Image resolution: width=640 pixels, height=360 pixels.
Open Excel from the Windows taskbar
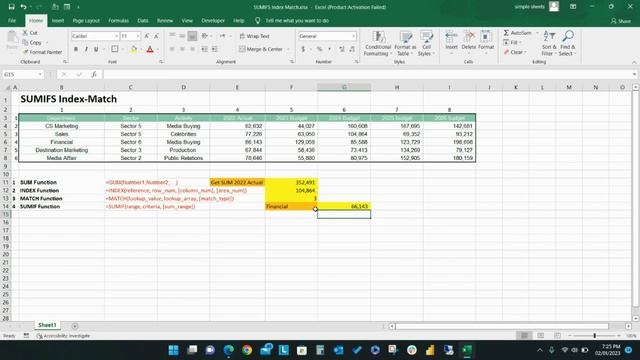(467, 350)
